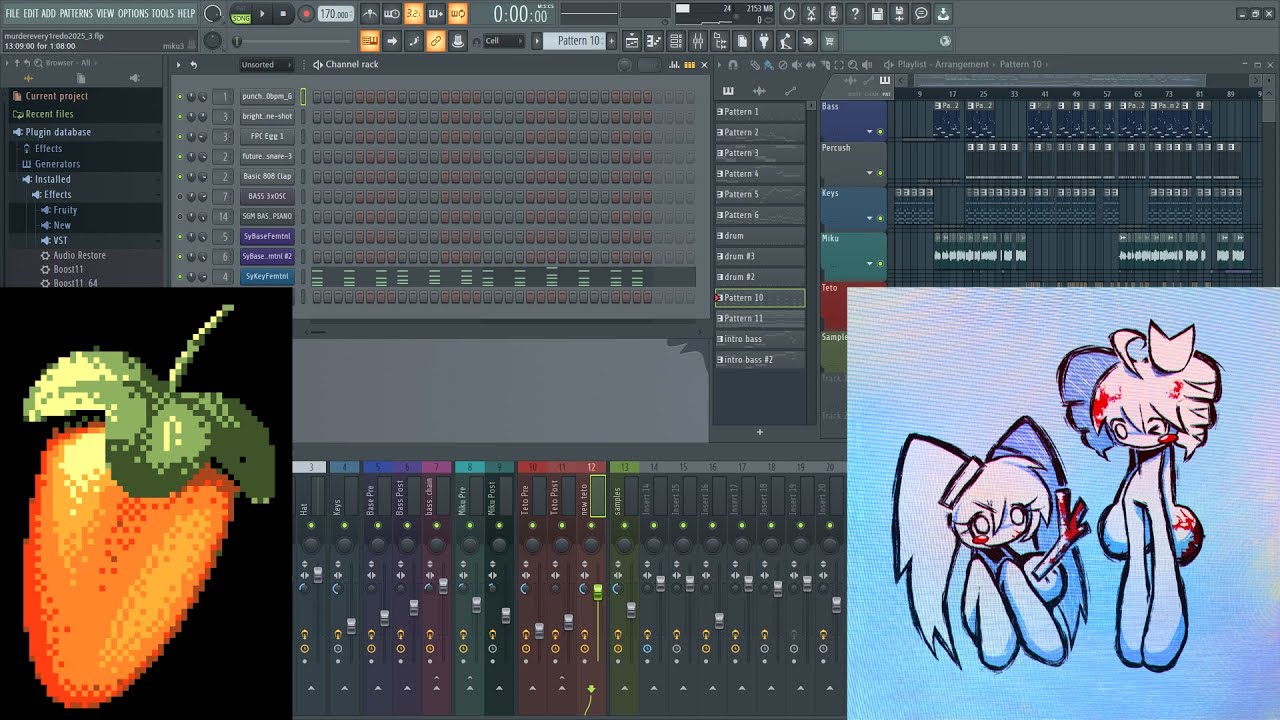Open the VIEW menu
Image resolution: width=1280 pixels, height=720 pixels.
point(105,14)
